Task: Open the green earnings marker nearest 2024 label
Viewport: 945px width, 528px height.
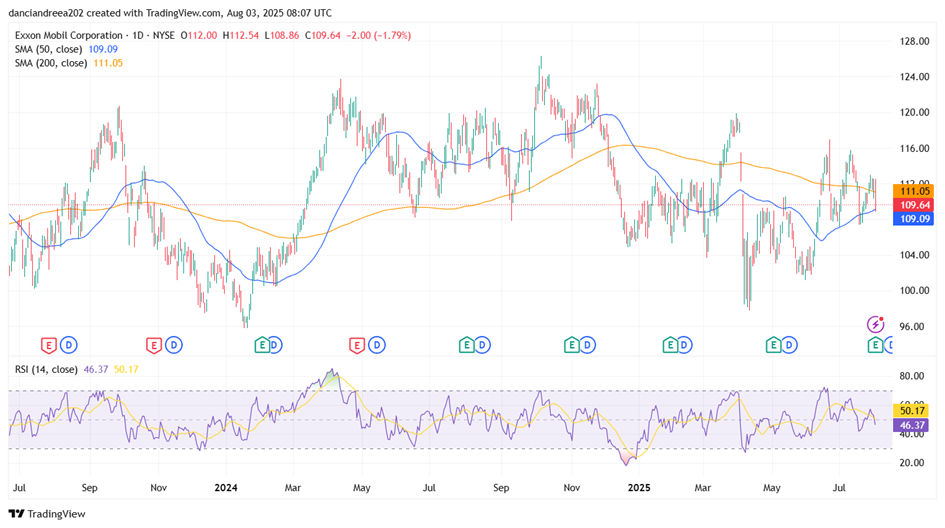Action: pos(262,345)
